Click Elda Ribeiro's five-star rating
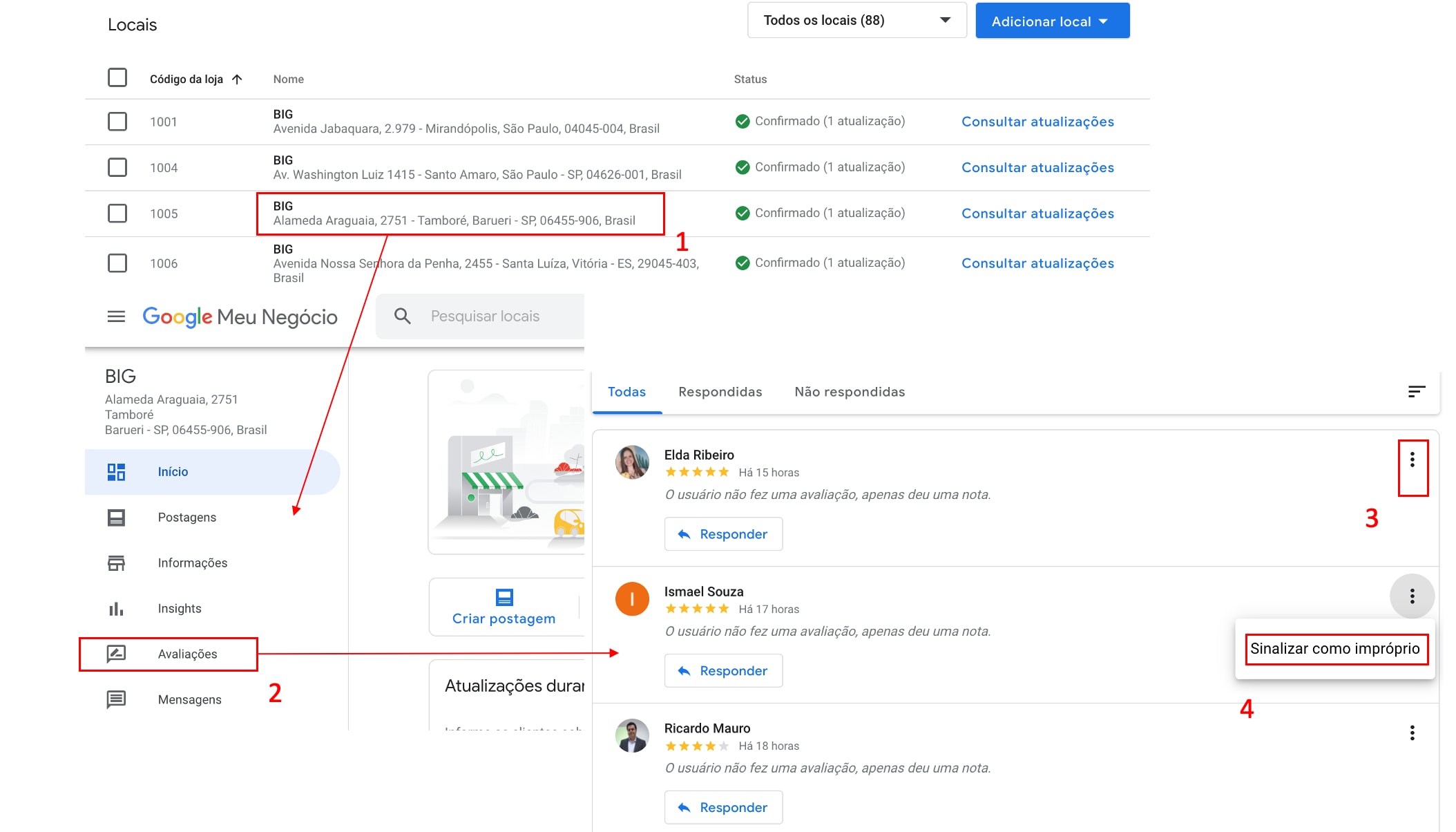The height and width of the screenshot is (832, 1456). [697, 473]
